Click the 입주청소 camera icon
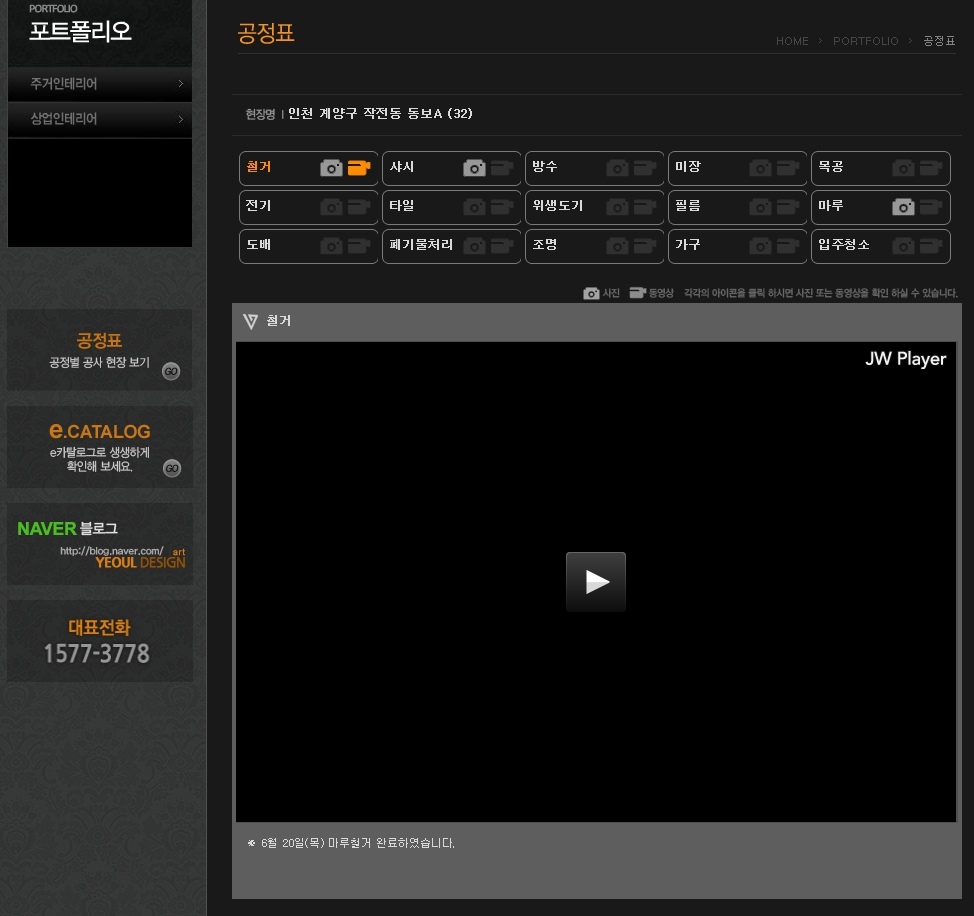Image resolution: width=974 pixels, height=916 pixels. click(x=903, y=246)
